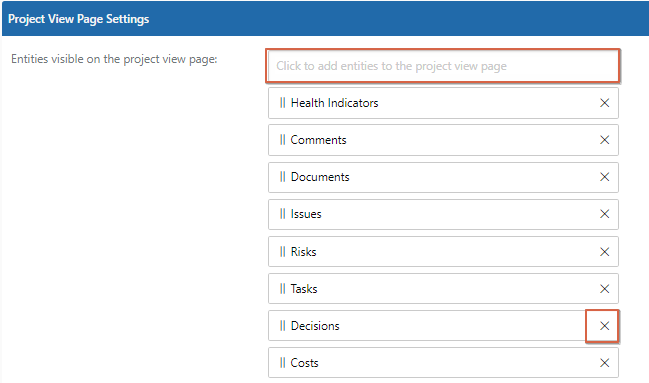Viewport: 649px width, 383px height.
Task: Remove Comments entity with X icon
Action: click(604, 140)
